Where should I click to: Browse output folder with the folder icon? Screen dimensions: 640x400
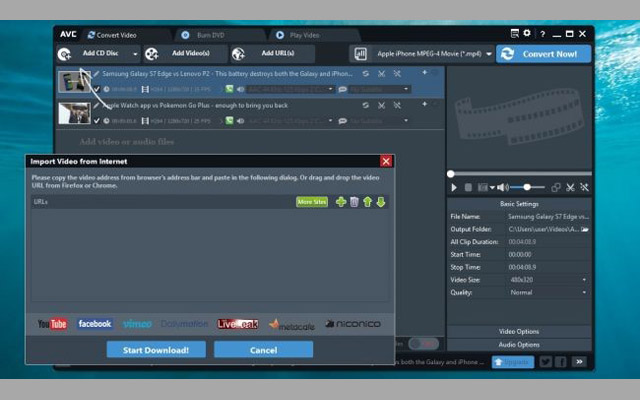[585, 229]
